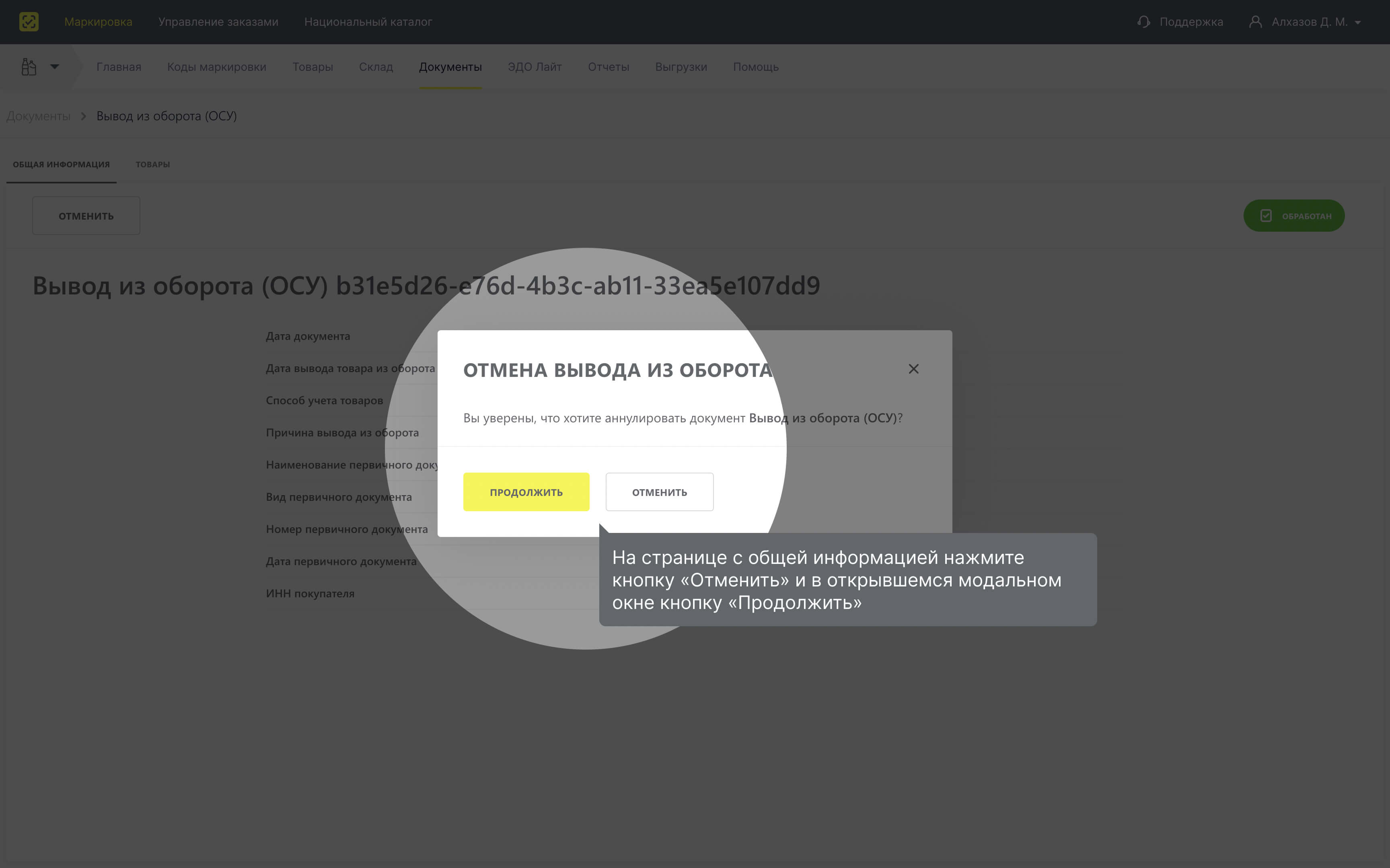Open the Склад navigation item
The width and height of the screenshot is (1390, 868).
pos(376,67)
